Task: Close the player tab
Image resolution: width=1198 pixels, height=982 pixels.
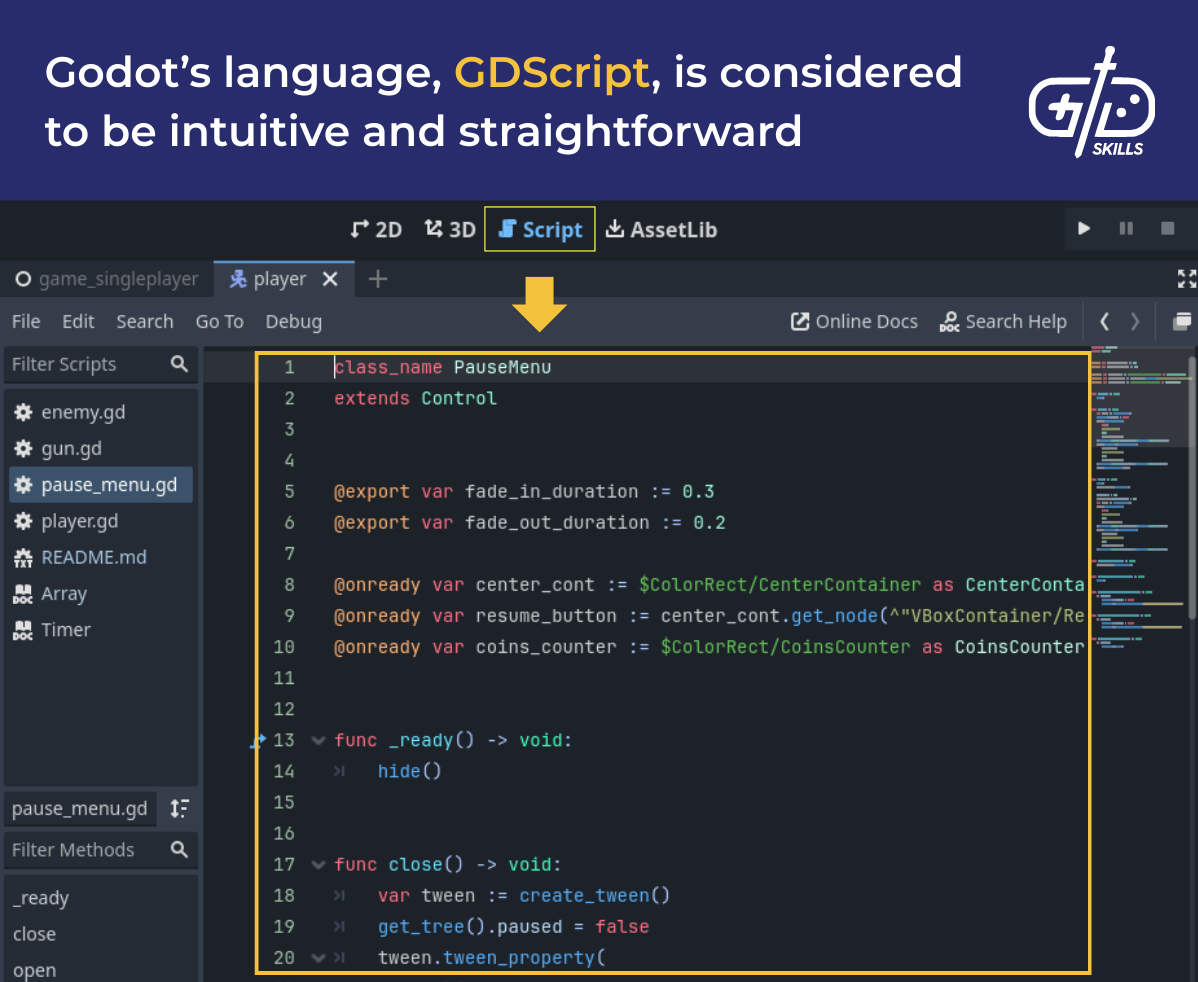Action: (x=331, y=279)
